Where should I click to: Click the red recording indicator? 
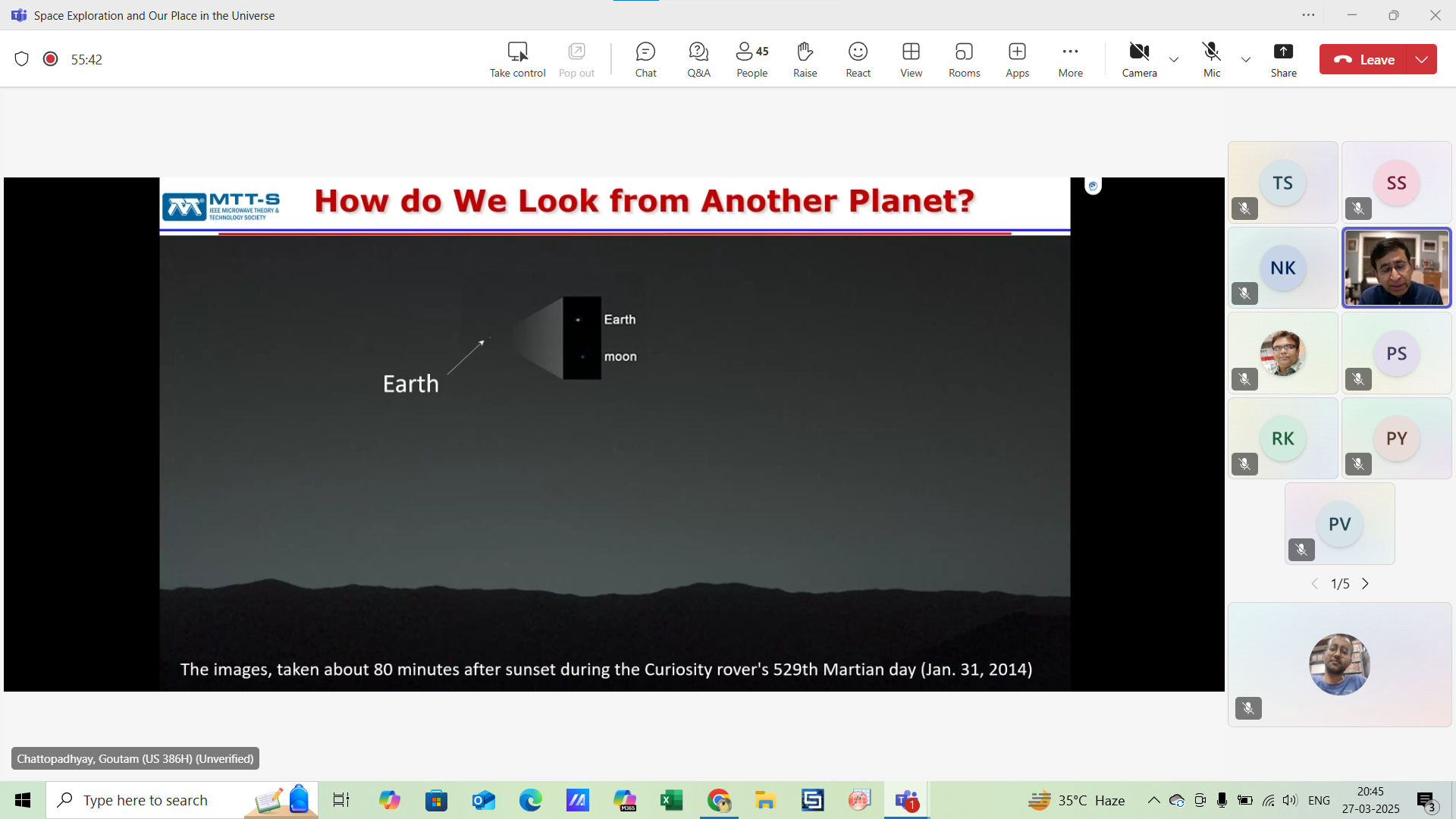pos(51,59)
